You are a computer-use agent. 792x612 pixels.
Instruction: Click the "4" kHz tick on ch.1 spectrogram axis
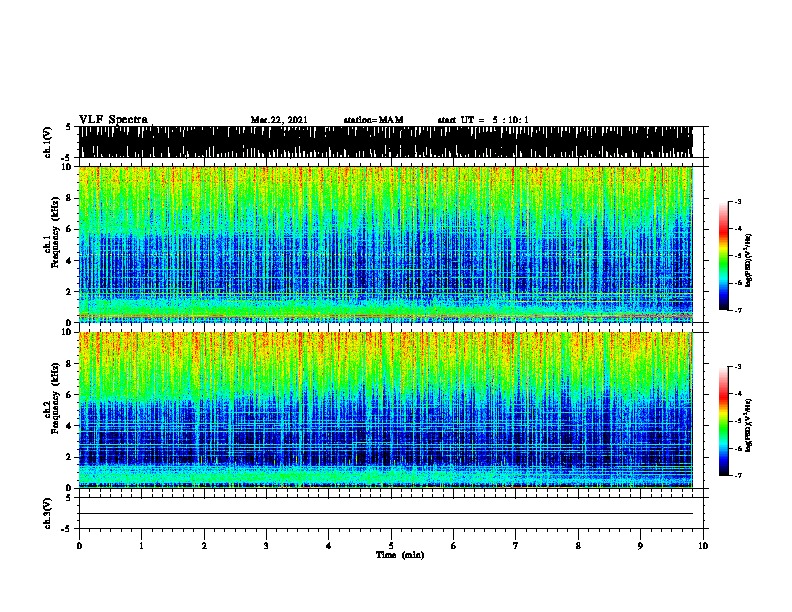coord(71,261)
